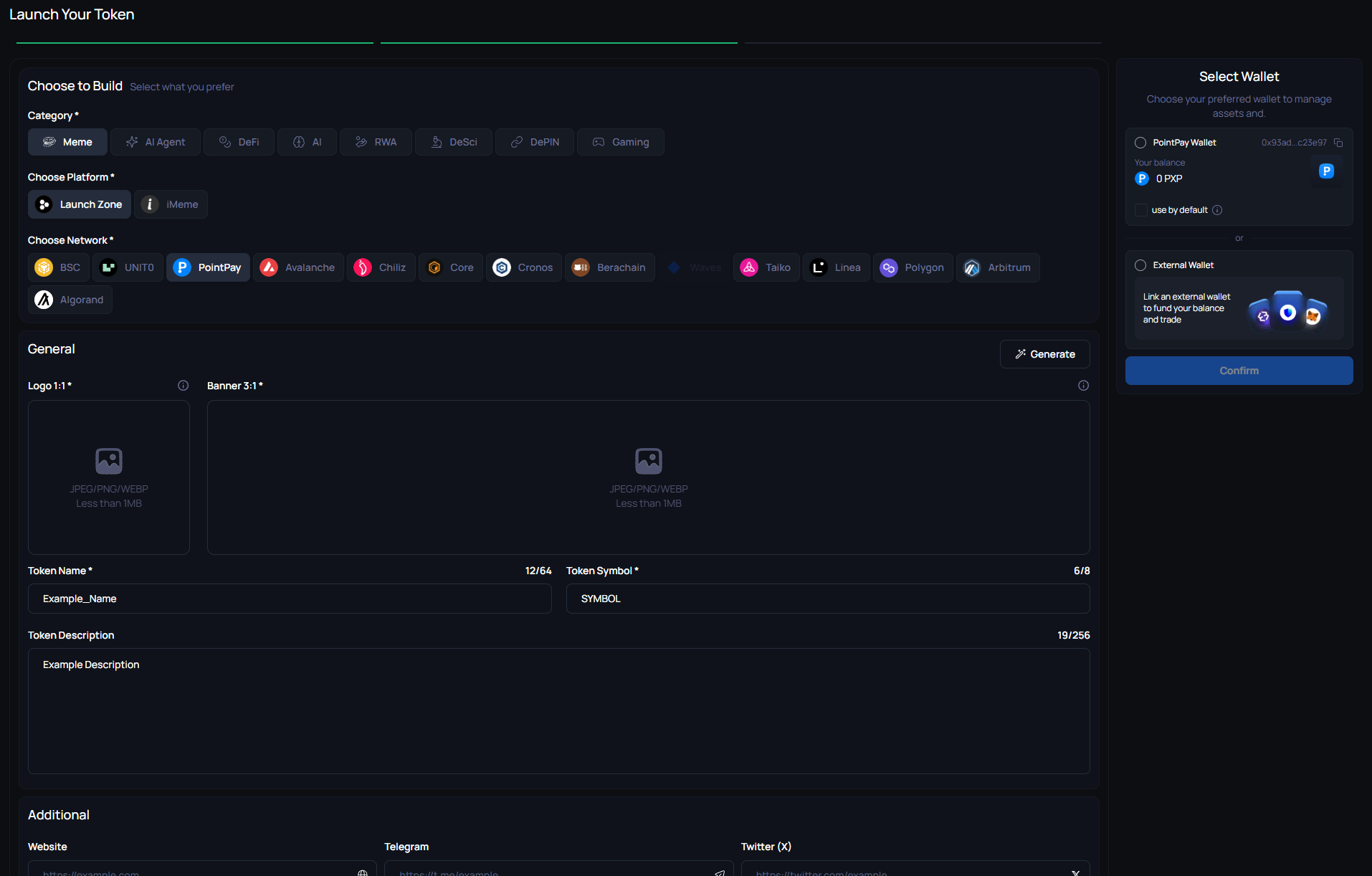Pick the Taiko network
The image size is (1372, 876).
pyautogui.click(x=766, y=267)
